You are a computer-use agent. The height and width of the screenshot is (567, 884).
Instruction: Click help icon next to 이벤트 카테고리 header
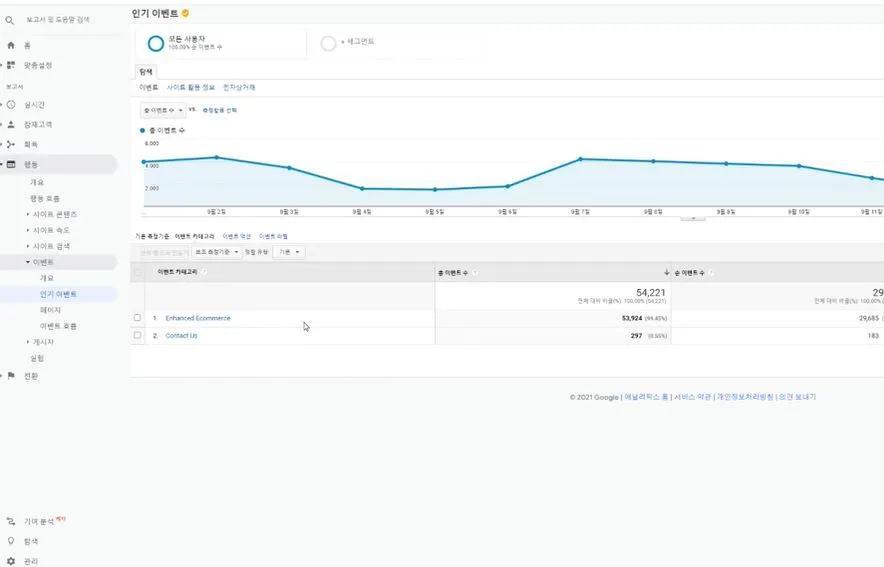pyautogui.click(x=204, y=272)
